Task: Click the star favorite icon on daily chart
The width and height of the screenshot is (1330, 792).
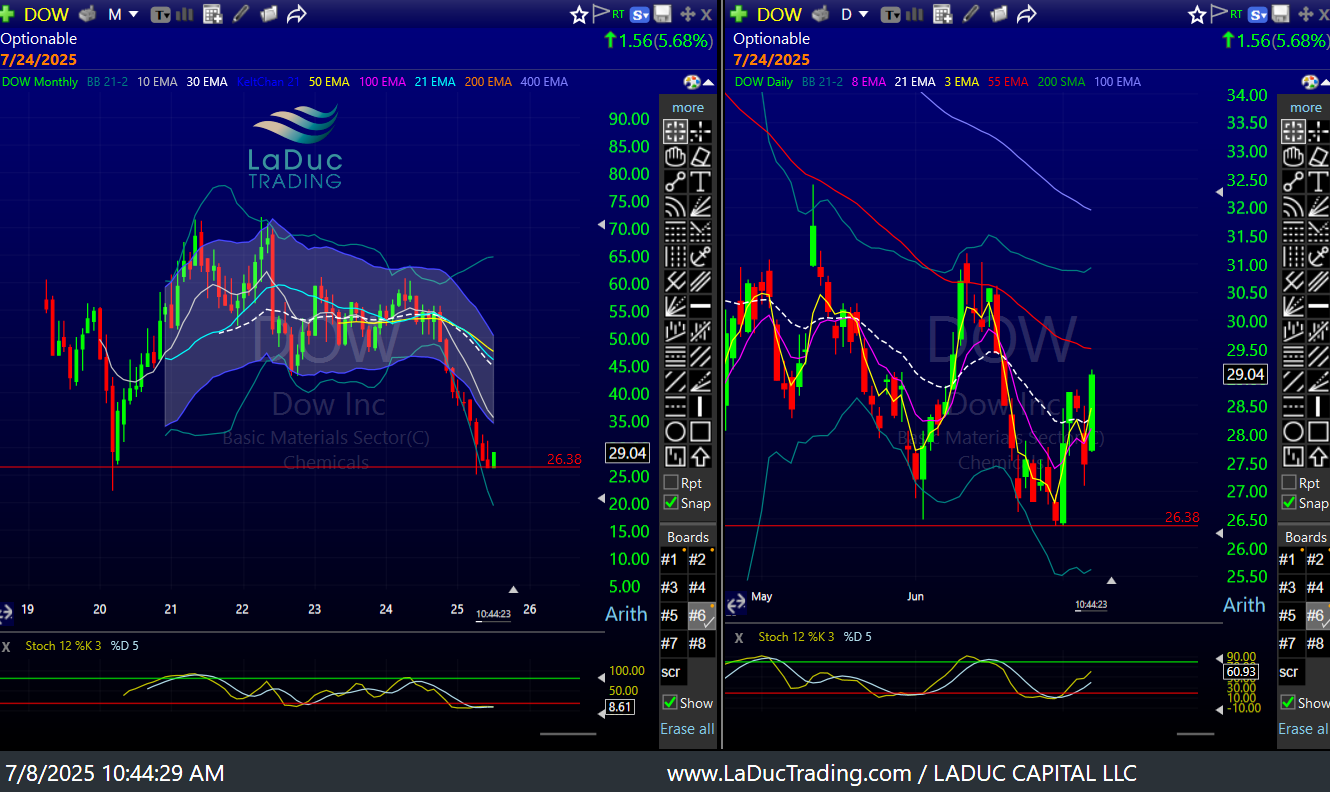Action: 1198,14
